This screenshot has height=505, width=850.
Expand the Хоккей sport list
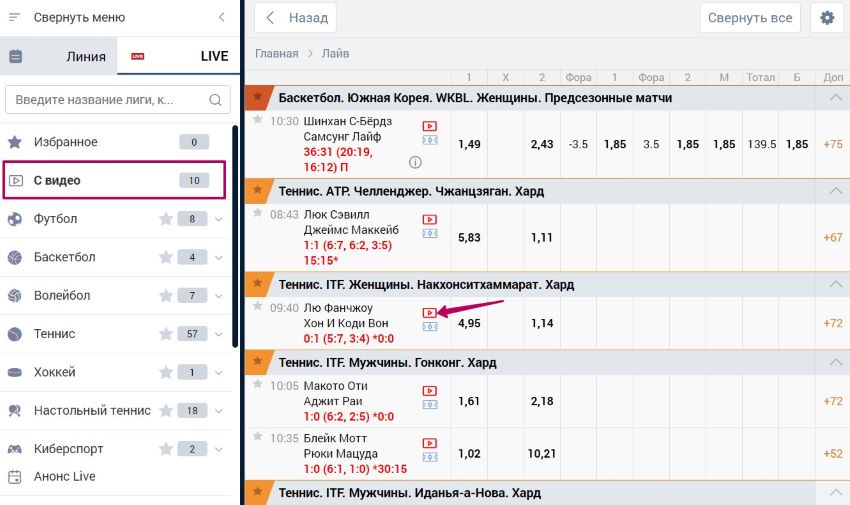pos(218,373)
